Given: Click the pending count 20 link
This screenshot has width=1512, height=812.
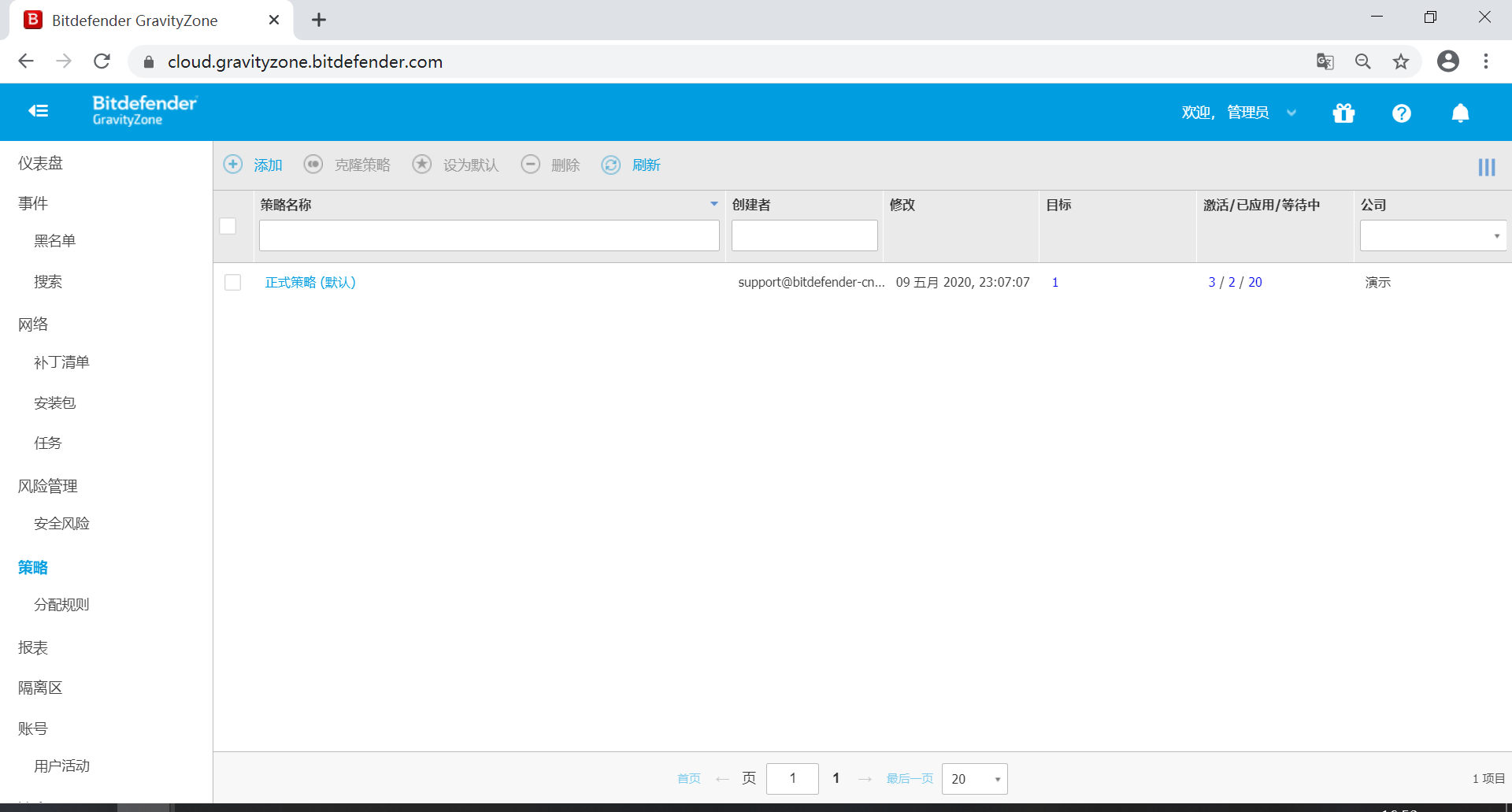Looking at the screenshot, I should coord(1255,282).
